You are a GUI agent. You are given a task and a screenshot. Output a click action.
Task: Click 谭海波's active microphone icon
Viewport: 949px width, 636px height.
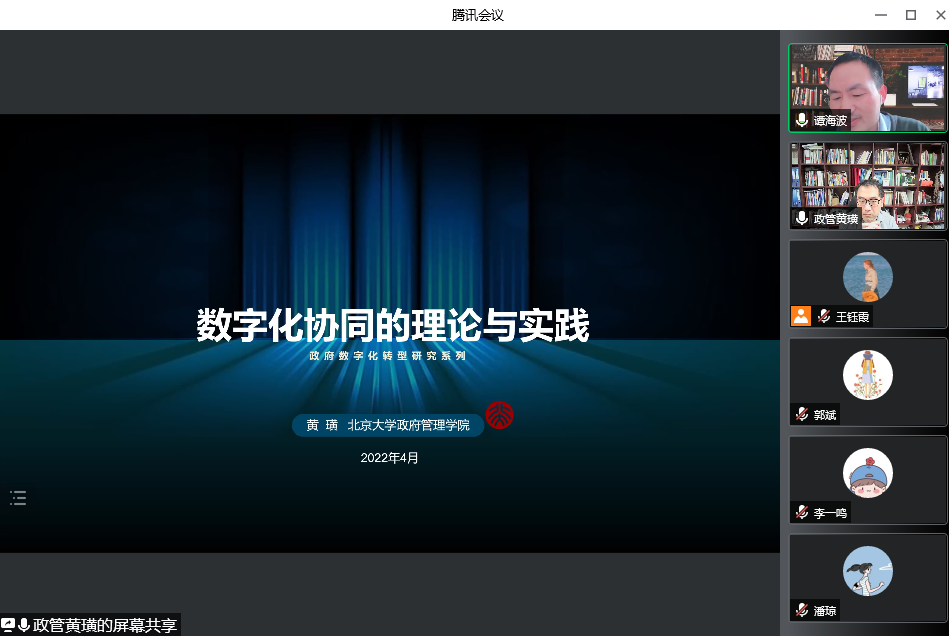(802, 120)
